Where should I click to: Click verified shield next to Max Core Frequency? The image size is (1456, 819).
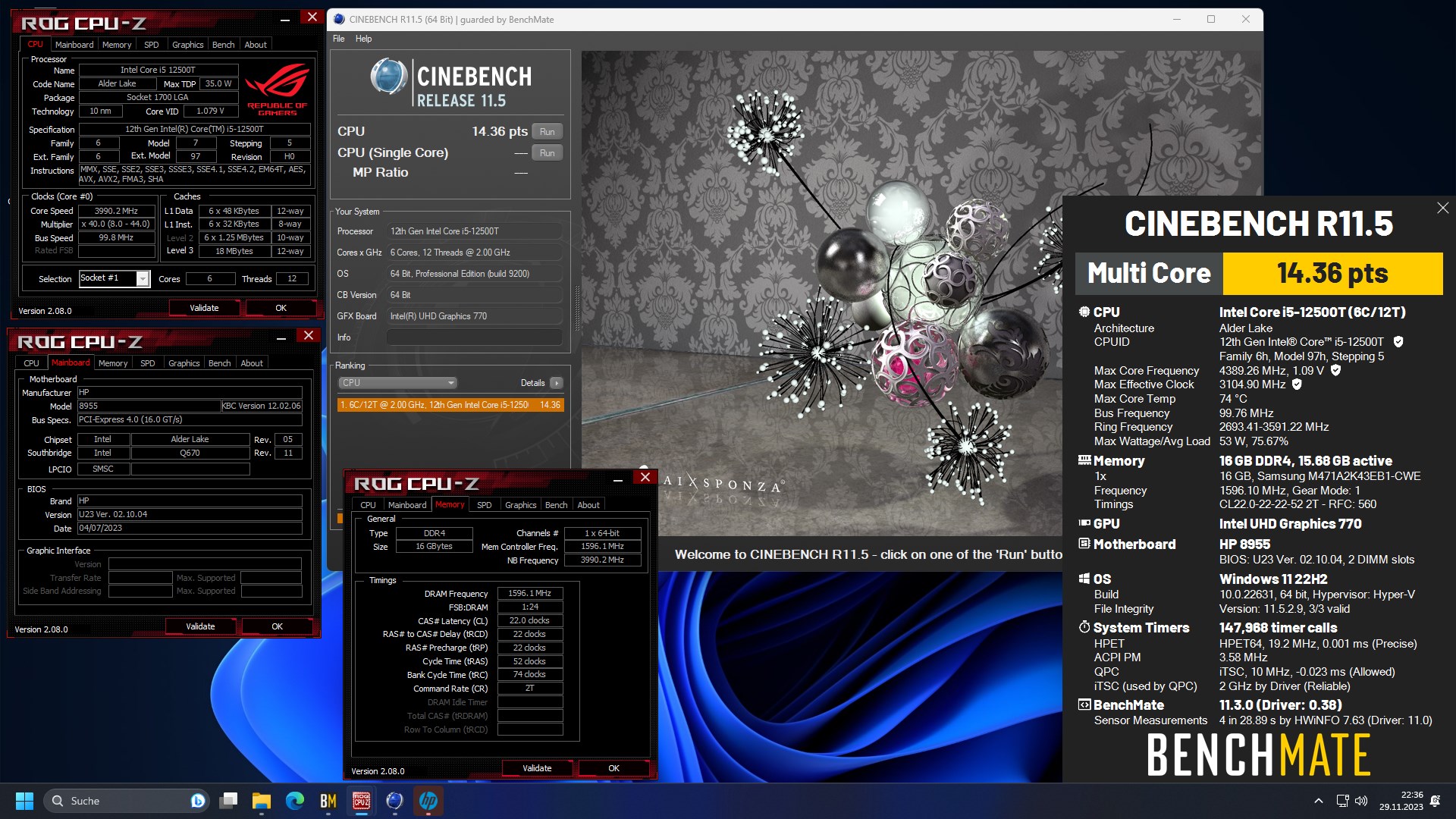coord(1335,371)
